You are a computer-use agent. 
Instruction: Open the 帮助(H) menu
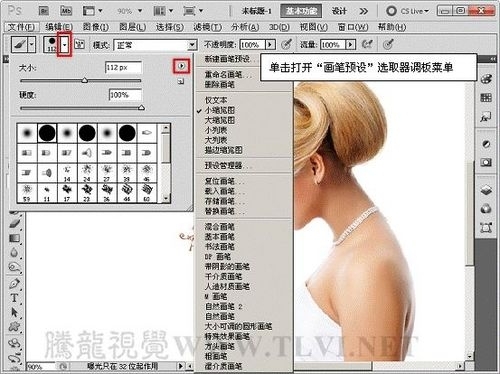tap(392, 27)
